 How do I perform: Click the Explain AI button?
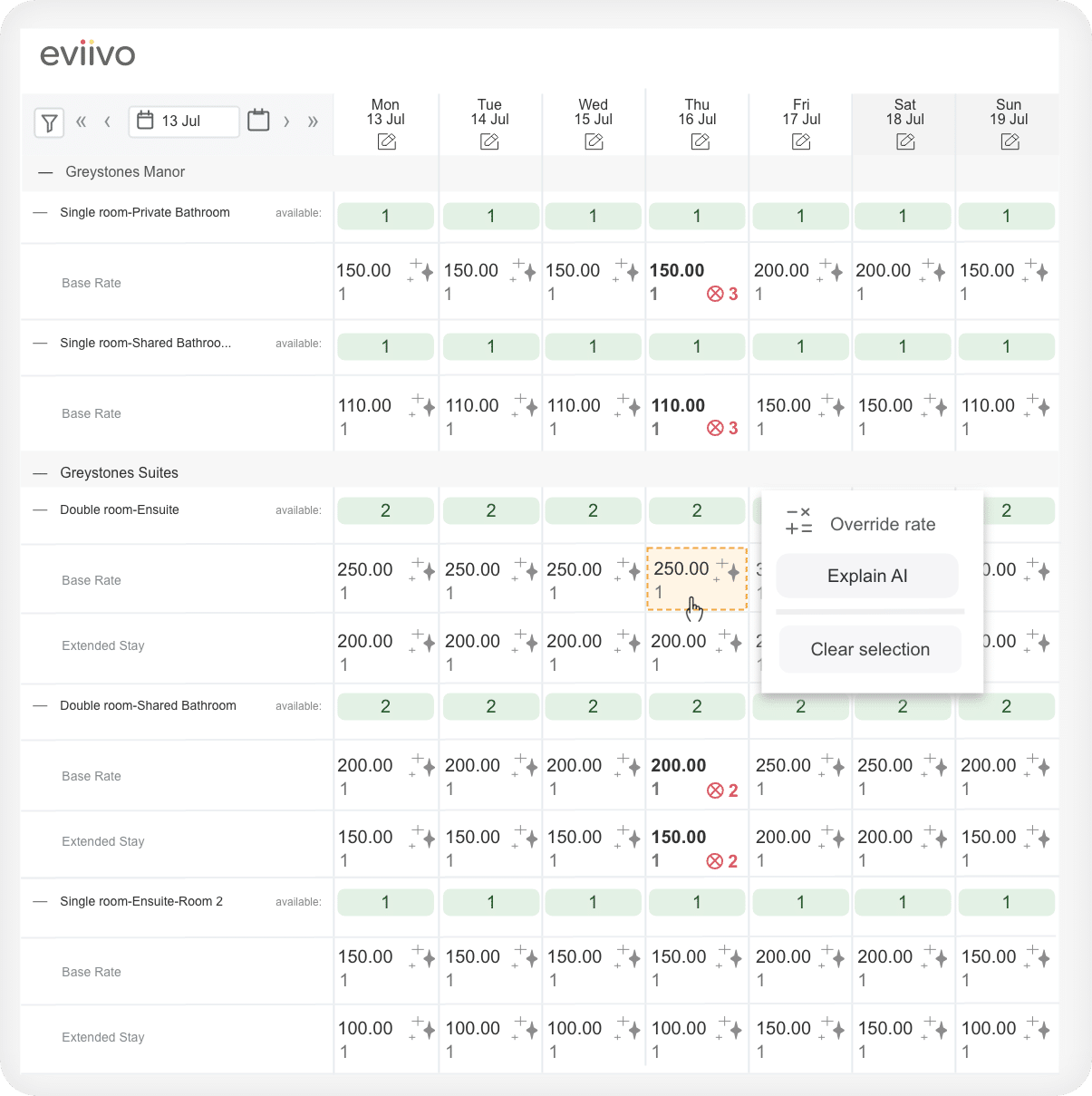(867, 576)
